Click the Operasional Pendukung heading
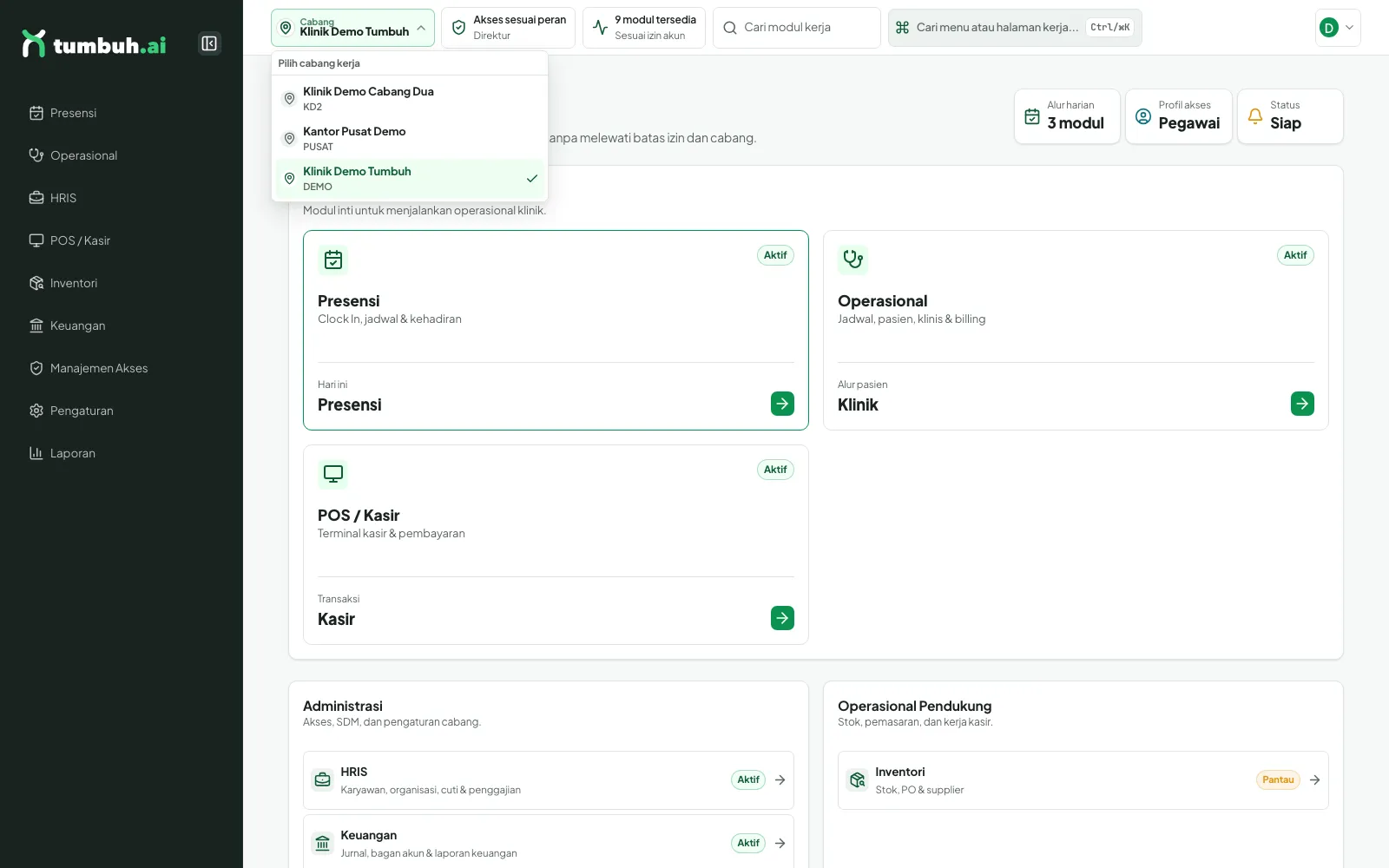 [x=914, y=706]
